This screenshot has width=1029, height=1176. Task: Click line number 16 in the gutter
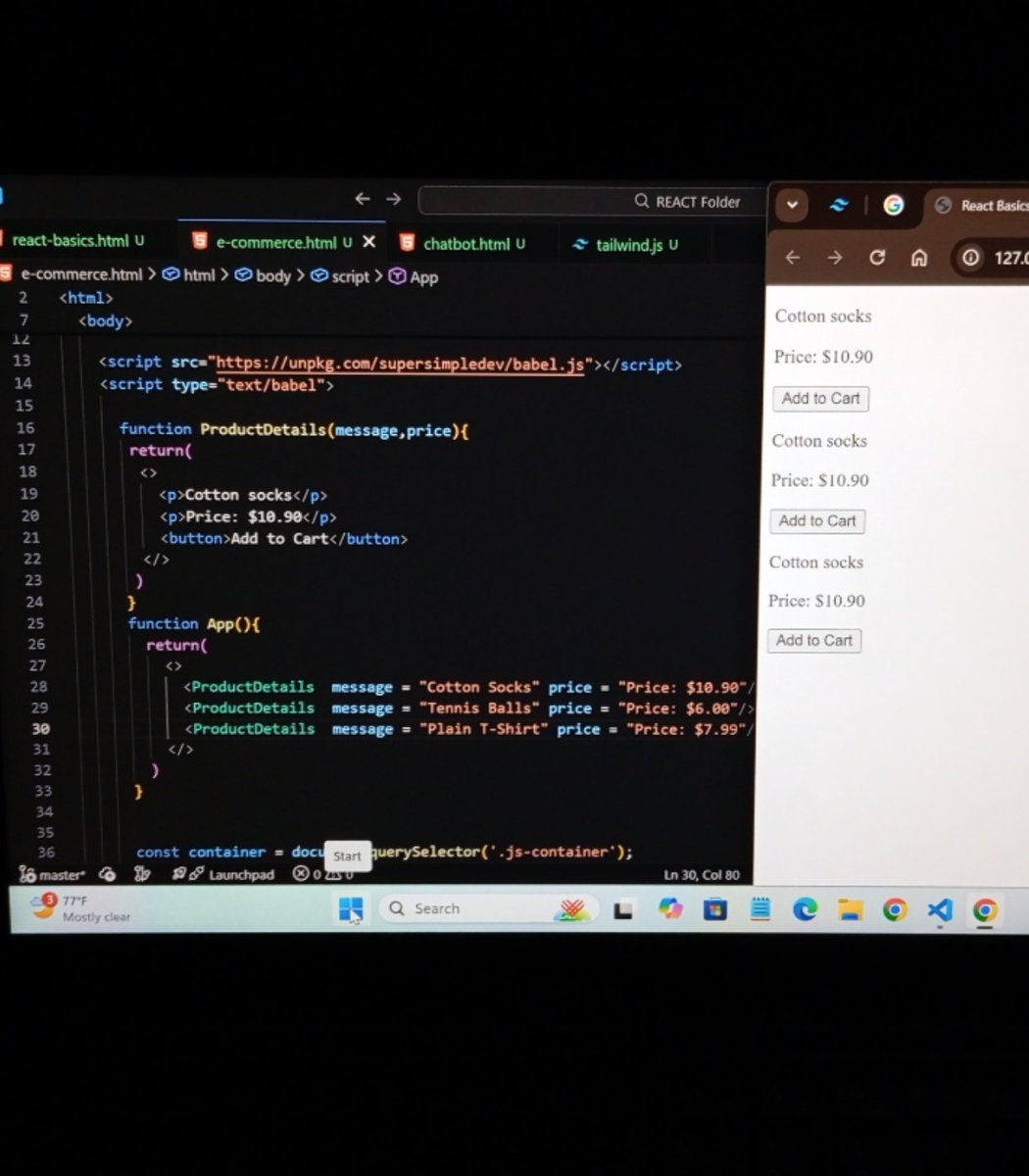tap(25, 428)
